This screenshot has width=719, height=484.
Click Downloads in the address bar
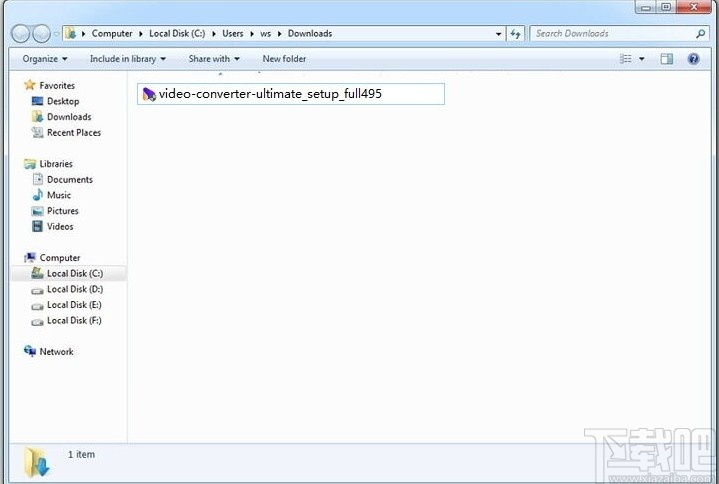pyautogui.click(x=310, y=33)
